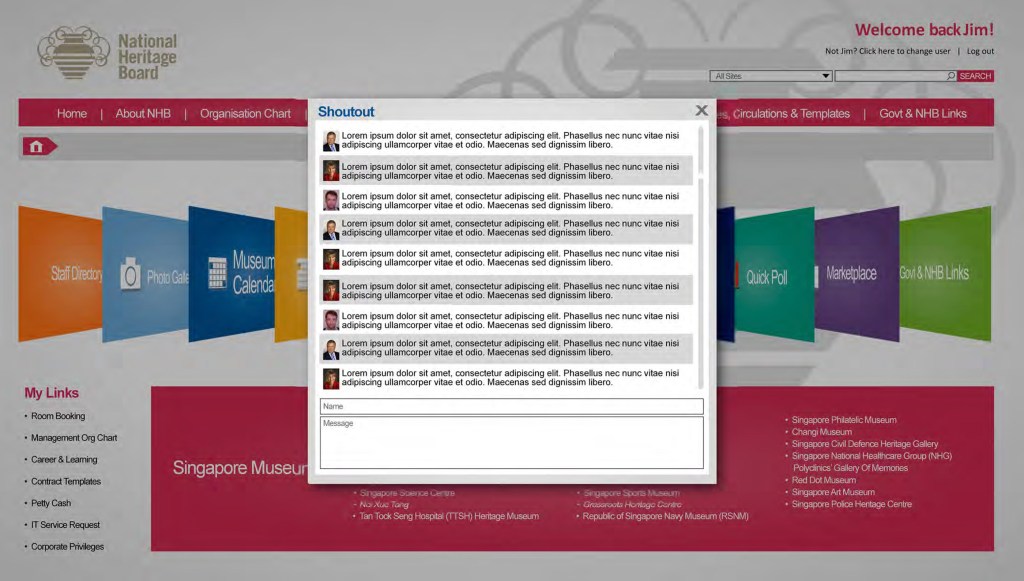Click the home icon in the breadcrumb bar

[x=36, y=147]
